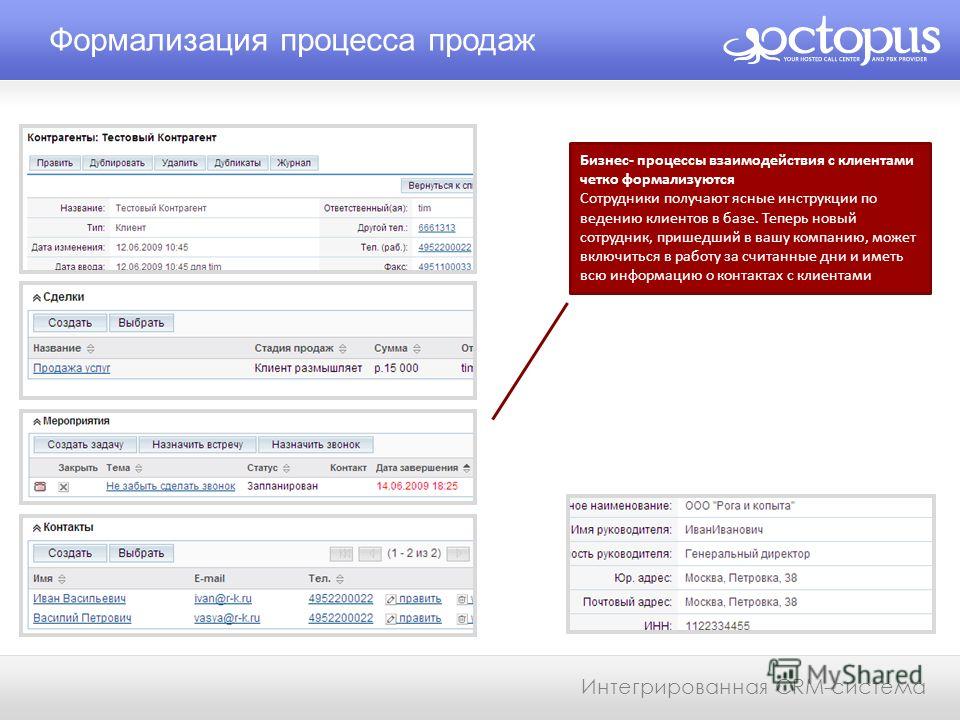Click the sort arrows next to Название column
Screen dimensions: 960x720
tap(91, 348)
